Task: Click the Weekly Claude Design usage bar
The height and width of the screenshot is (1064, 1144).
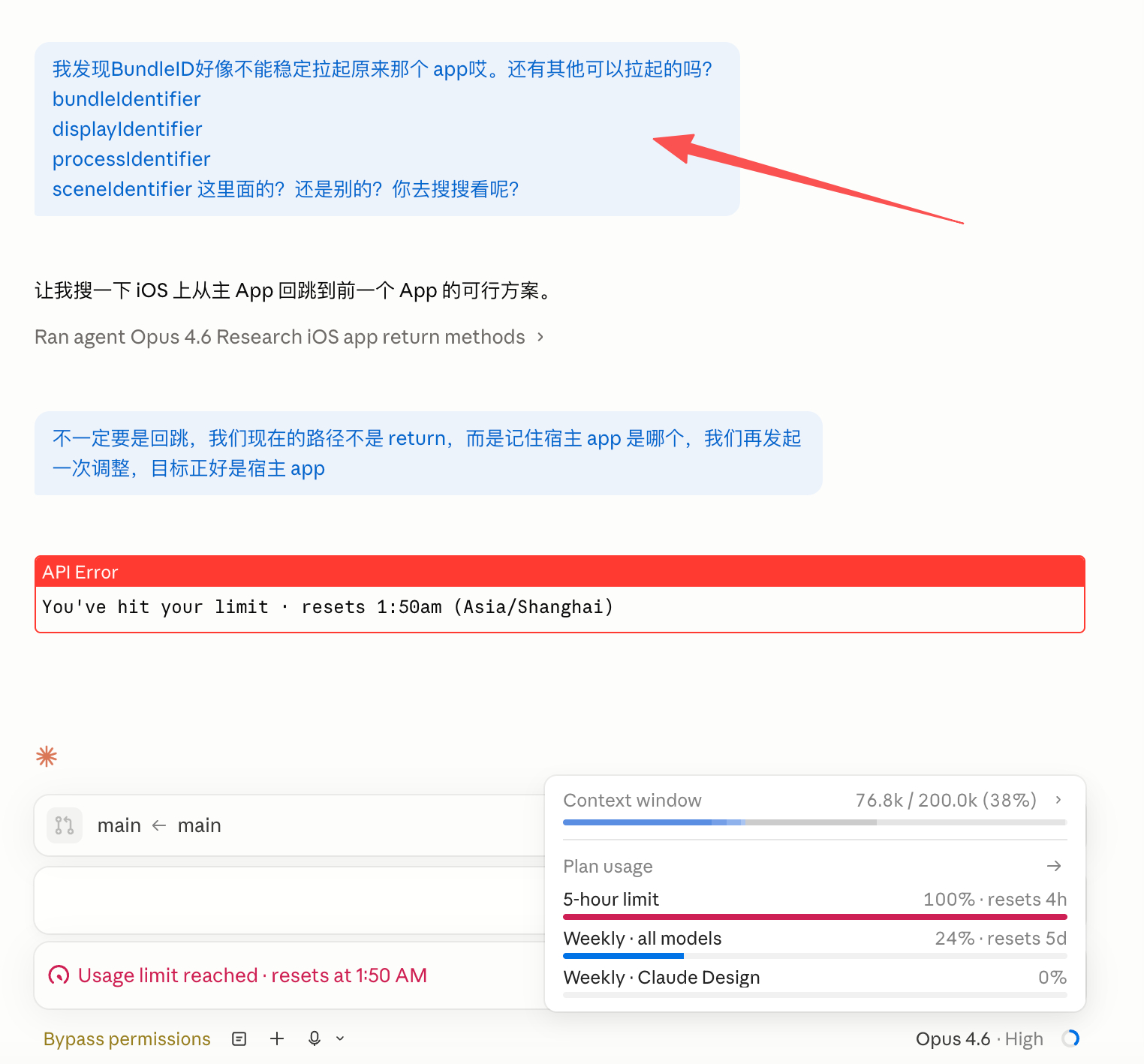Action: pos(815,995)
